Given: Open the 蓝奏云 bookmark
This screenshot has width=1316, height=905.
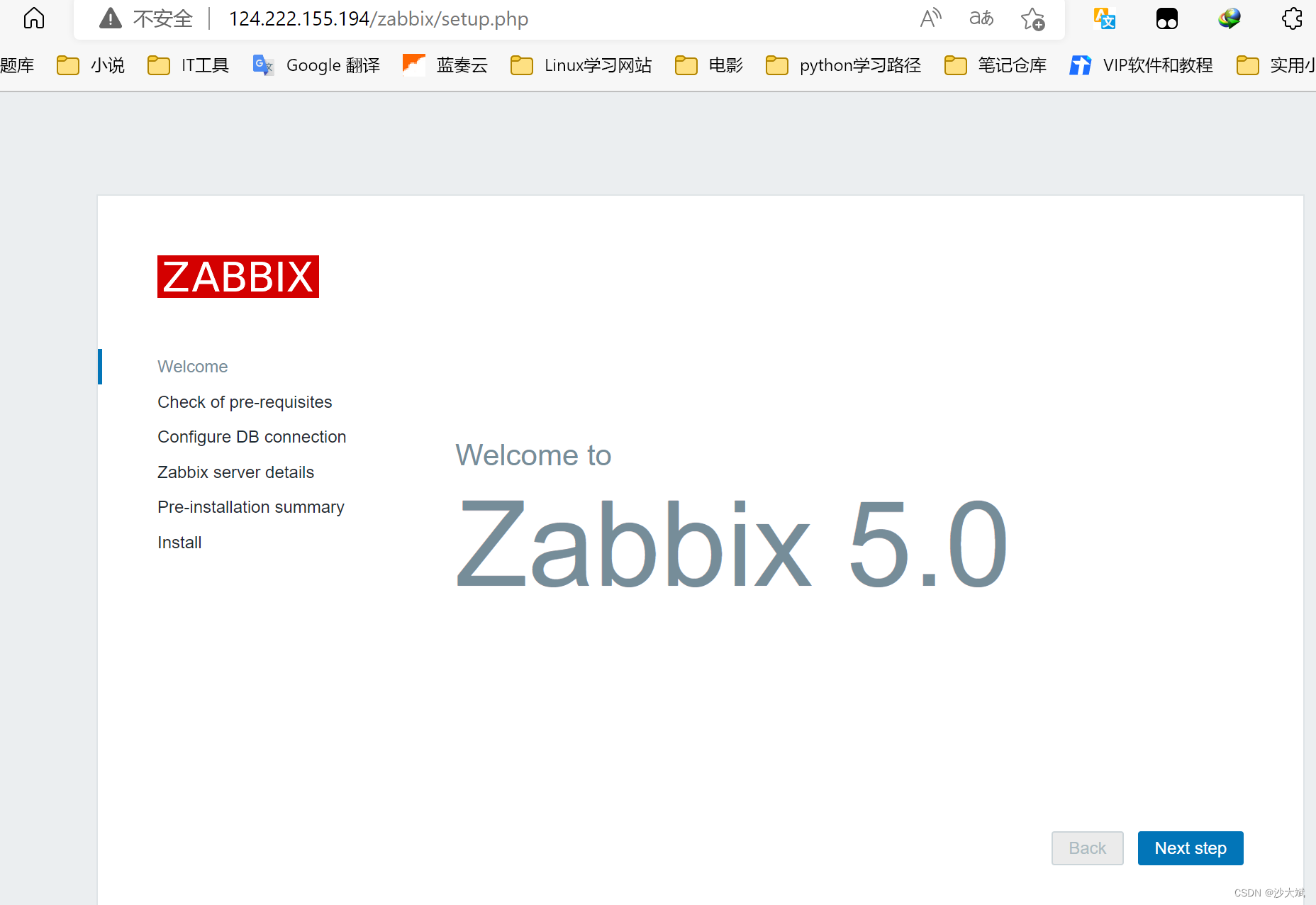Looking at the screenshot, I should (x=445, y=65).
